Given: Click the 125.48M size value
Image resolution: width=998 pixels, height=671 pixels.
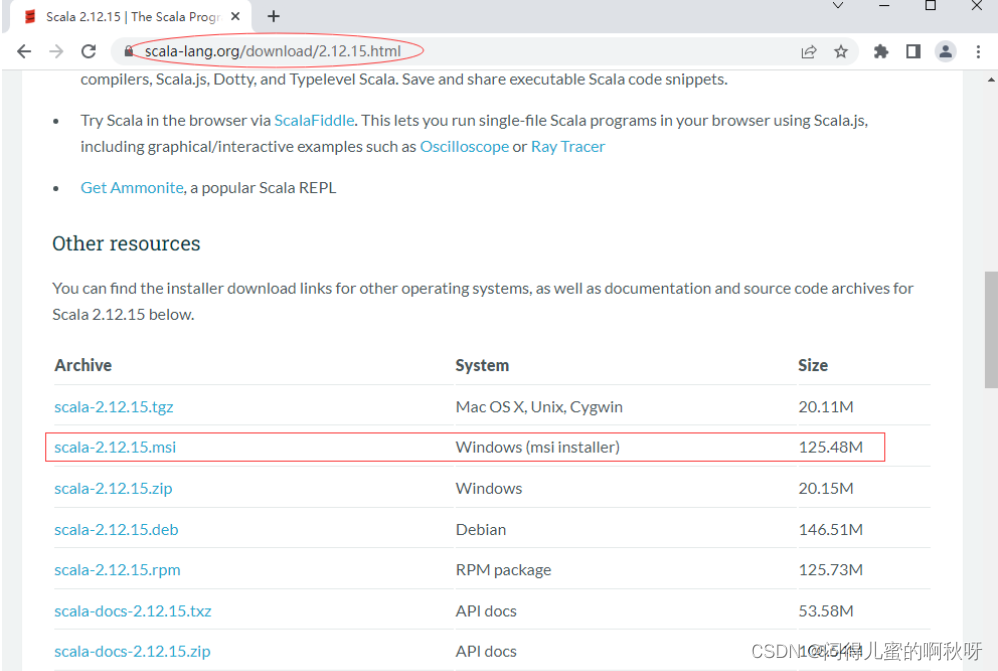Looking at the screenshot, I should (x=831, y=448).
